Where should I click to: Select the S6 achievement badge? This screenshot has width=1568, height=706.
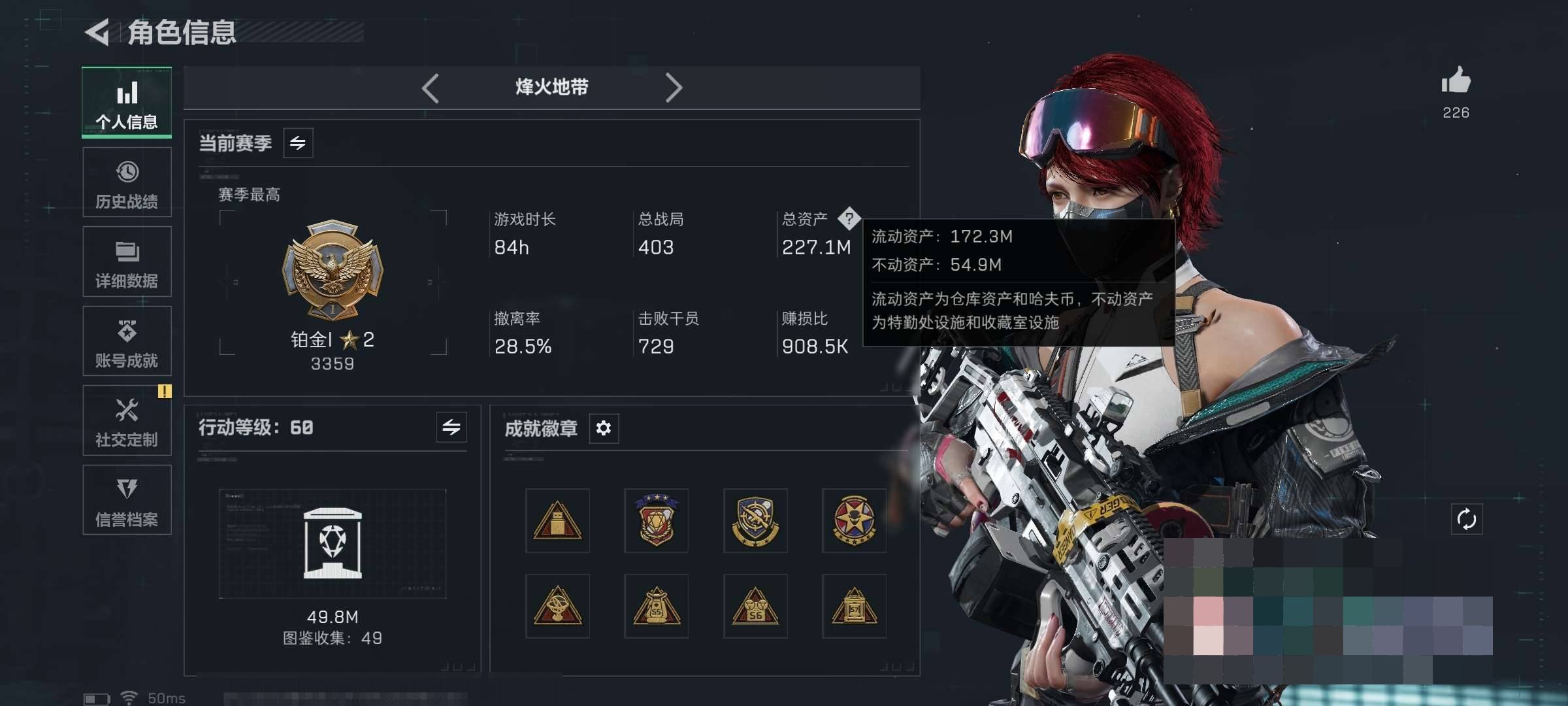[x=755, y=606]
